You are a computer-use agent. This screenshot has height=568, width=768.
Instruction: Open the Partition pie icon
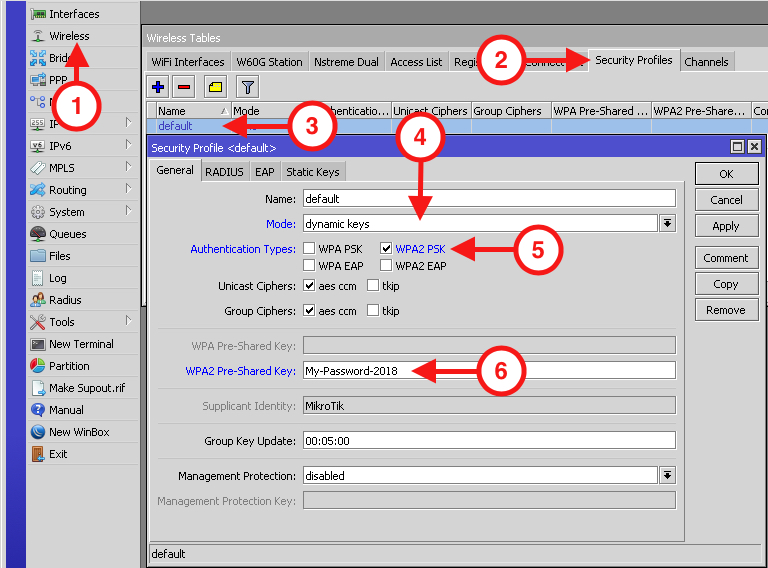[38, 366]
